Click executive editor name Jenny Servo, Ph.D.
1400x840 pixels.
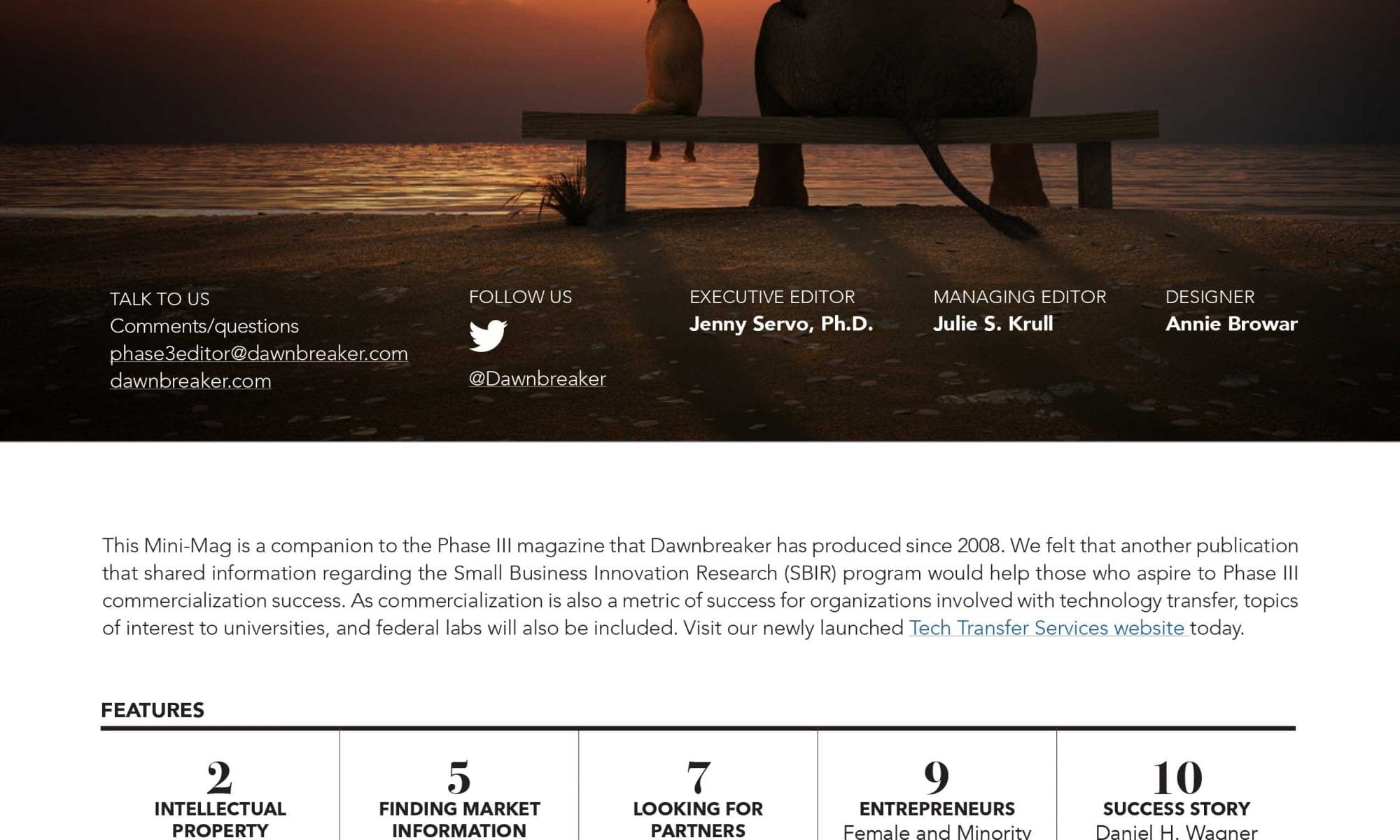(781, 324)
